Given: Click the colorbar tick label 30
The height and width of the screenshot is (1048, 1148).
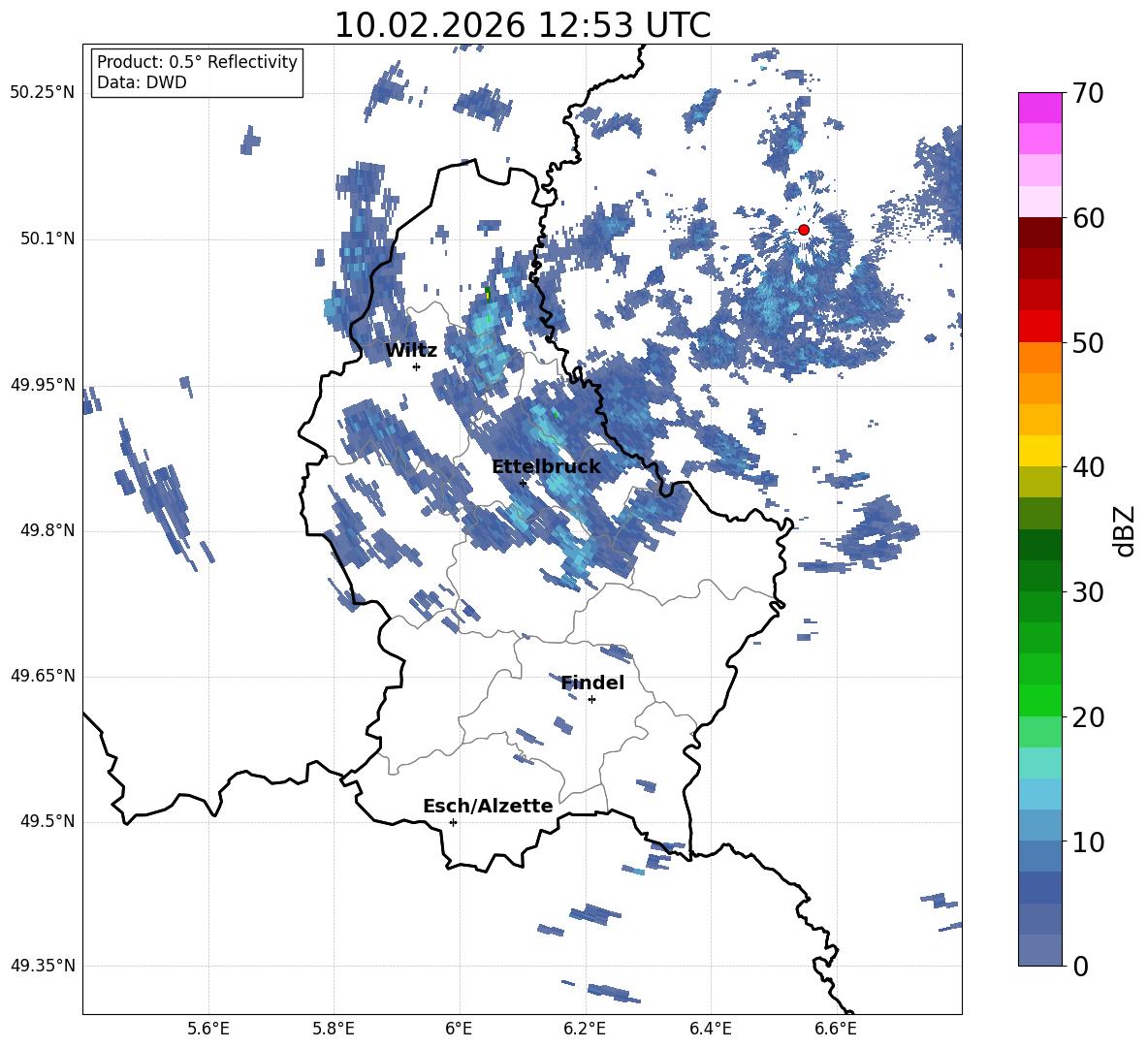Looking at the screenshot, I should (1087, 591).
